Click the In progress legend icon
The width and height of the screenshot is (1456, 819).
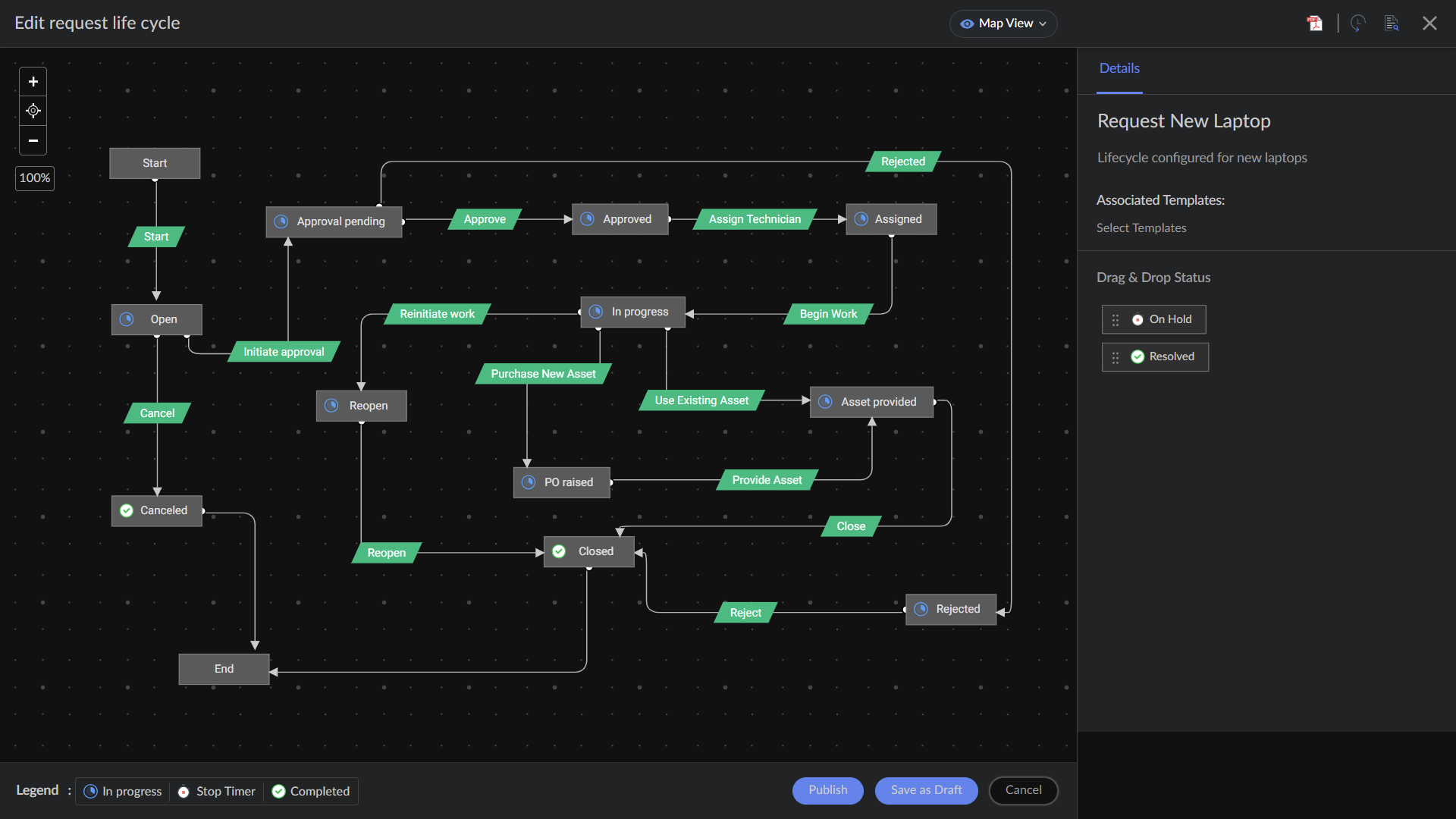pos(91,791)
